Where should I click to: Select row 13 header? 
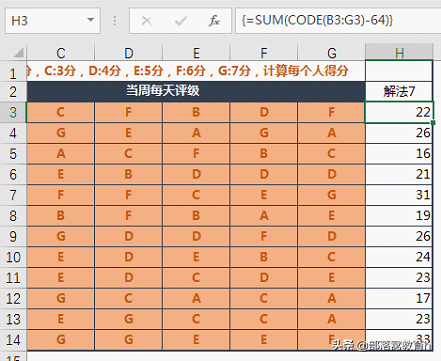[13, 319]
